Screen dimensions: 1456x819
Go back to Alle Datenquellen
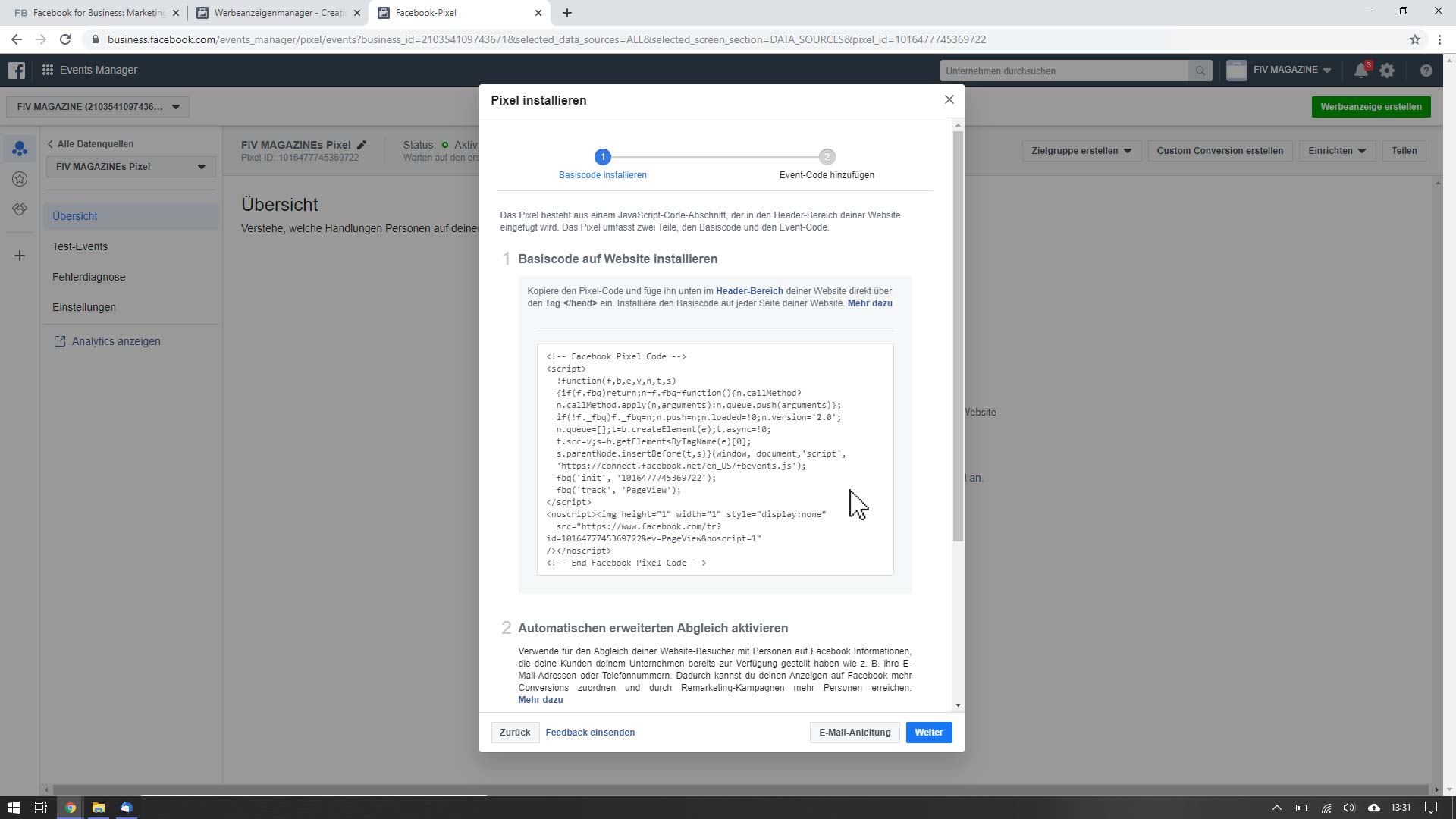pos(90,144)
